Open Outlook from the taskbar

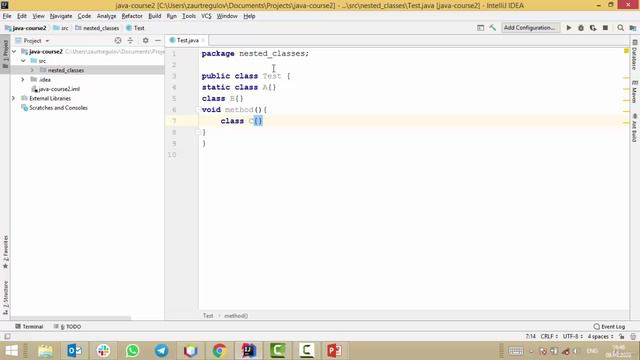pyautogui.click(x=74, y=351)
